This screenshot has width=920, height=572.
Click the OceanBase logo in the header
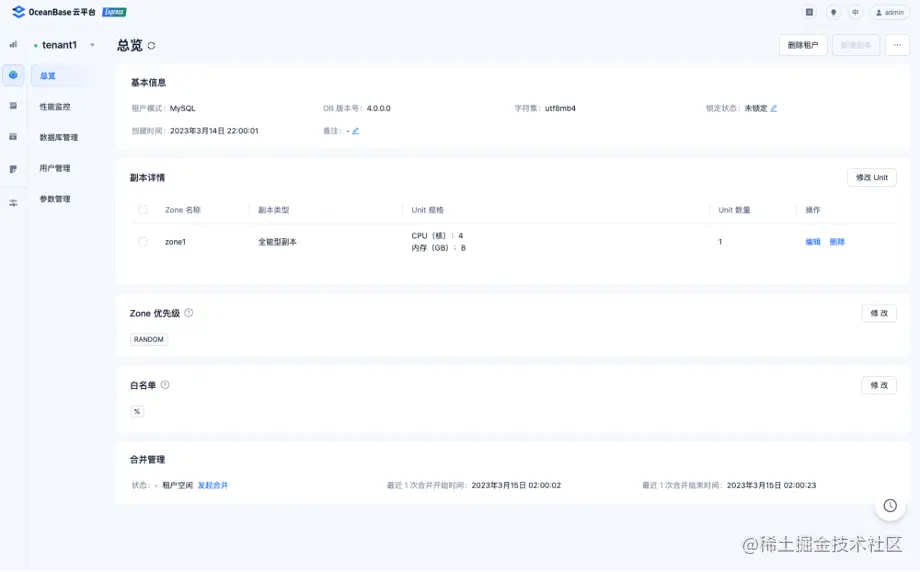[x=53, y=12]
